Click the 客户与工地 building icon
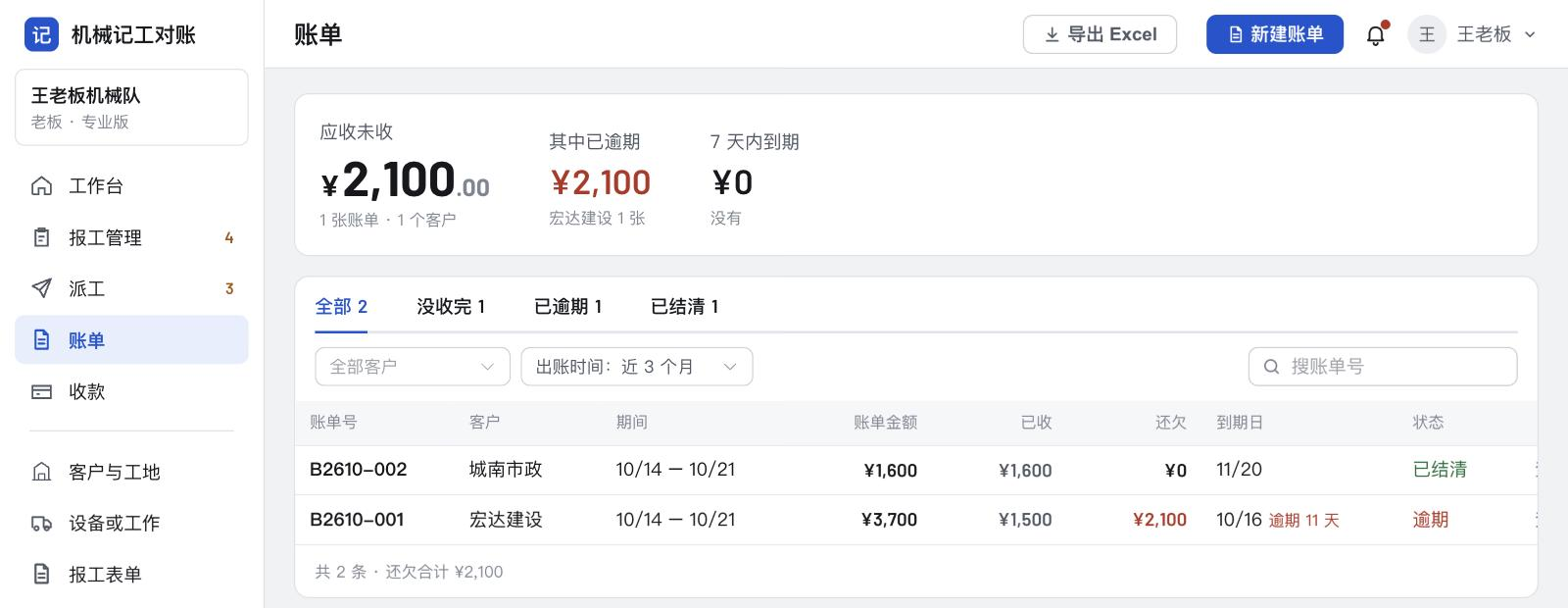Screen dimensions: 1568x608 [41, 472]
